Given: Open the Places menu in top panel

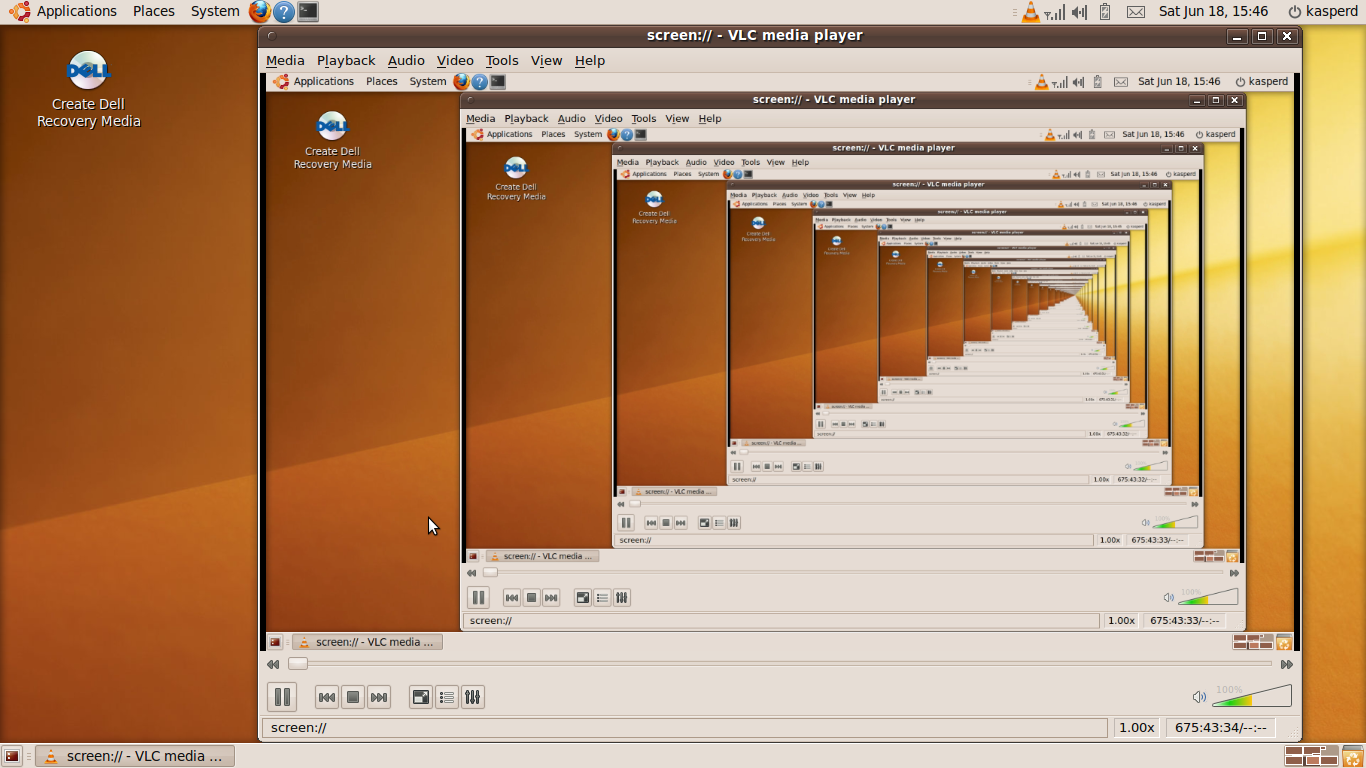Looking at the screenshot, I should click(154, 11).
